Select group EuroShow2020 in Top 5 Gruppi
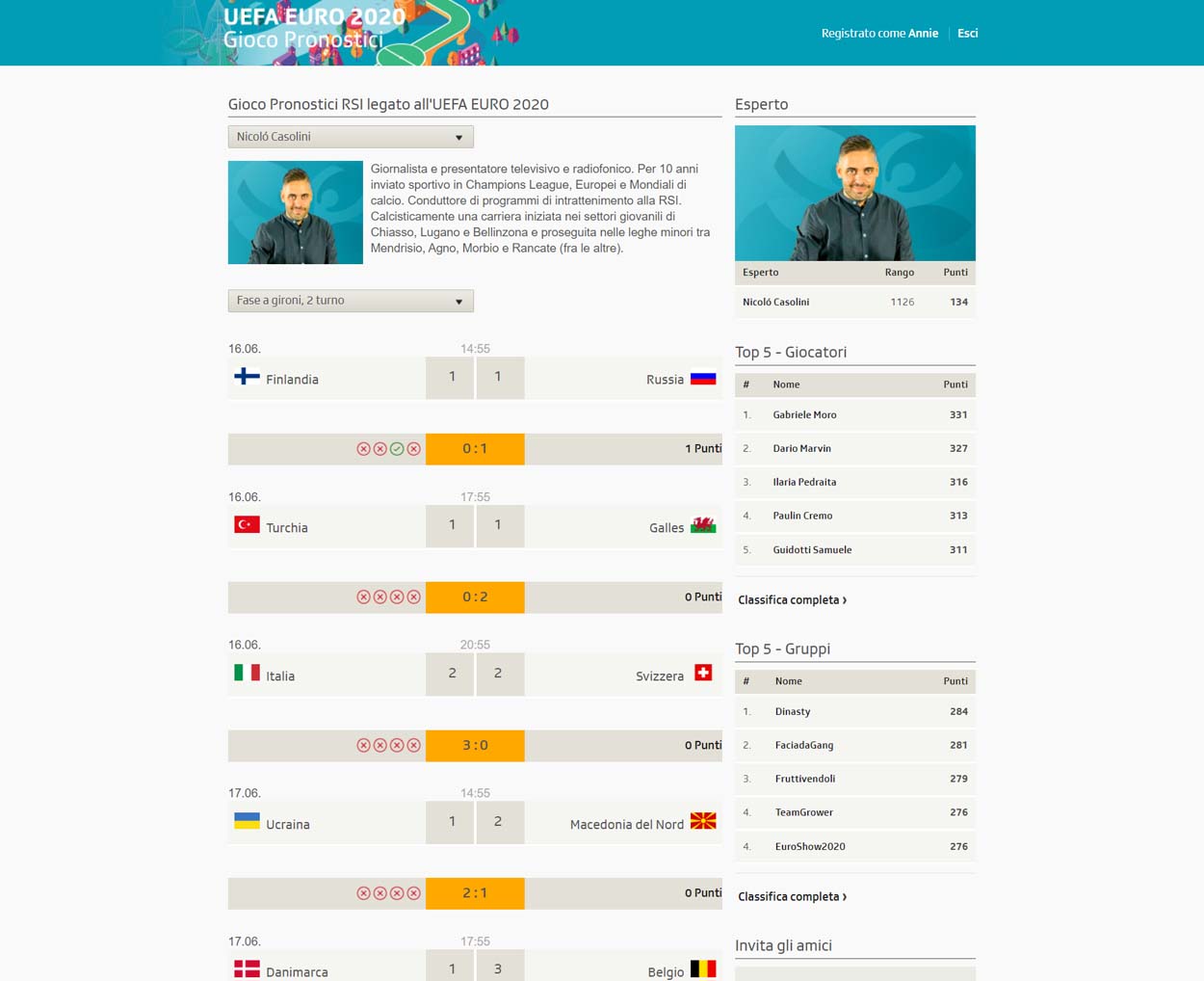 (810, 846)
